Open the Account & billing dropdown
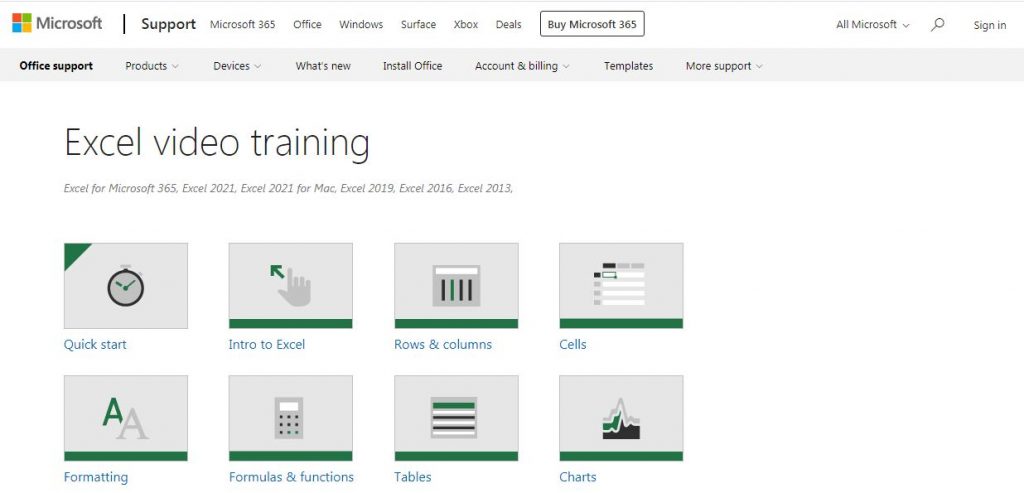The height and width of the screenshot is (493, 1024). point(522,66)
